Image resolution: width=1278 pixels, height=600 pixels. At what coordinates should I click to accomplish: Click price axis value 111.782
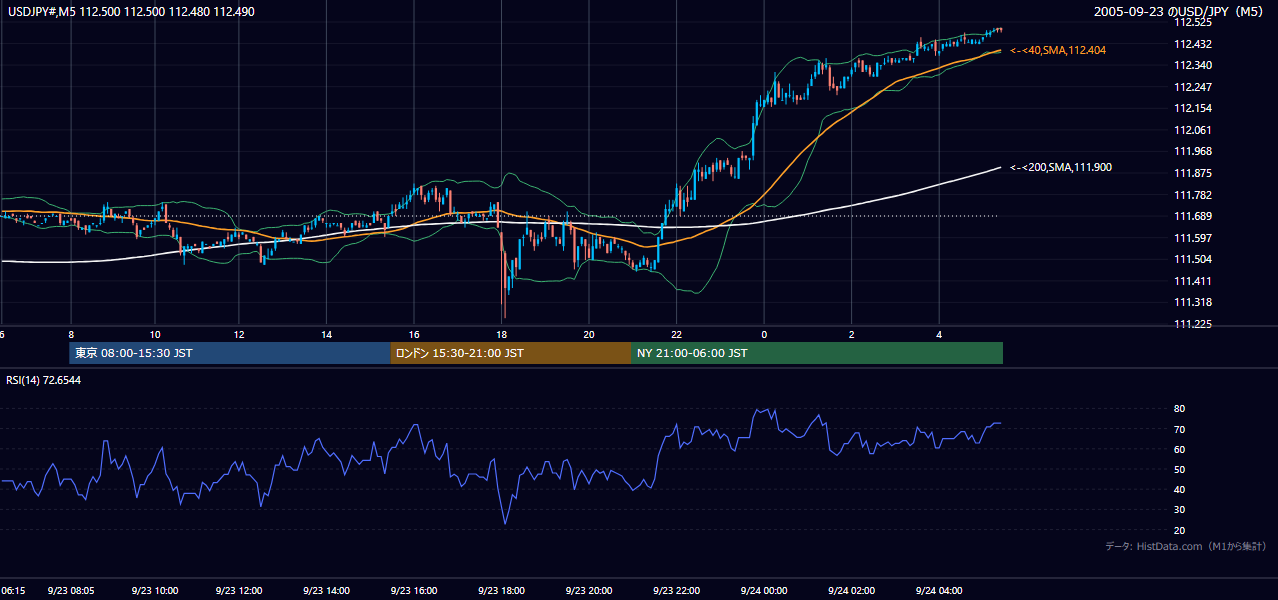(x=1193, y=195)
